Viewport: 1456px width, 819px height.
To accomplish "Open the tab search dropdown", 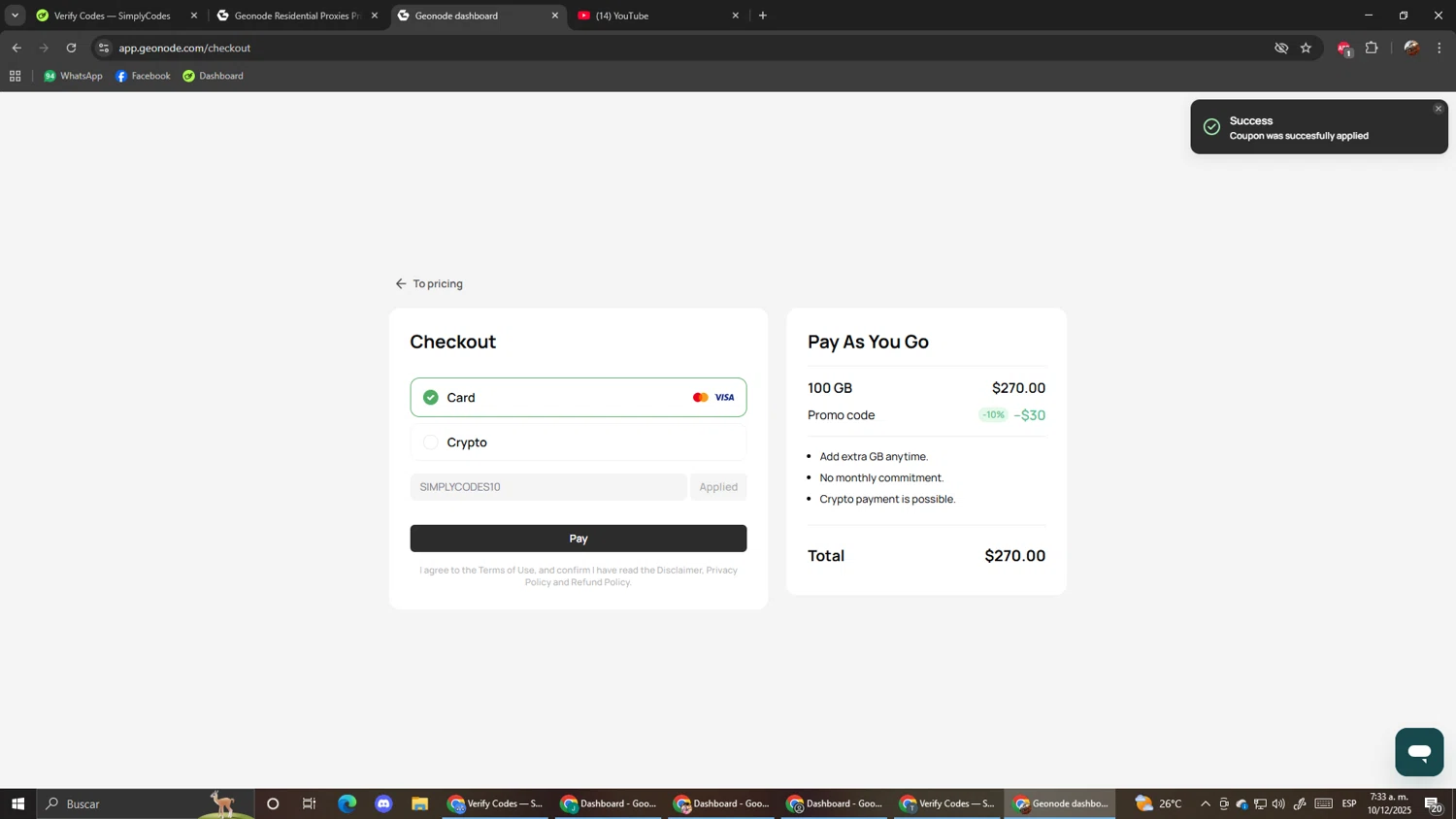I will tap(15, 16).
